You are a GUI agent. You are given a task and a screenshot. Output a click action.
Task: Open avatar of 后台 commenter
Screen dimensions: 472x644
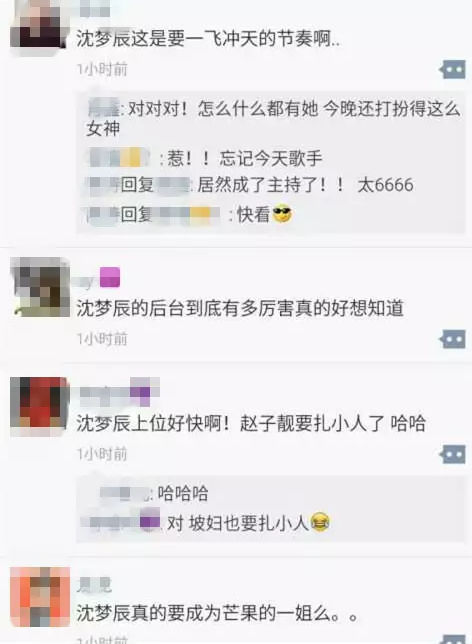[x=40, y=287]
